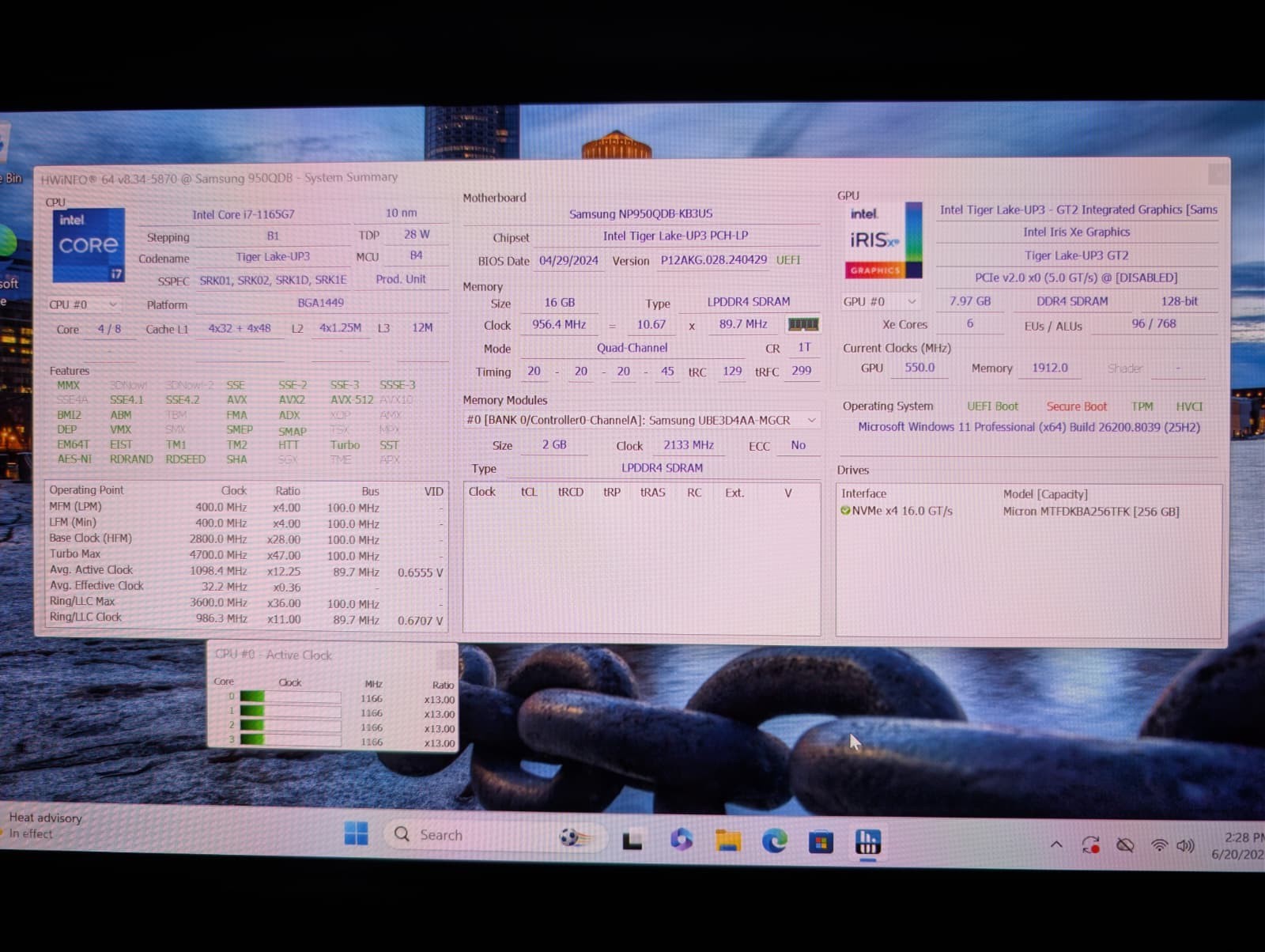
Task: Click the Intel Core i7 logo
Action: [x=89, y=245]
